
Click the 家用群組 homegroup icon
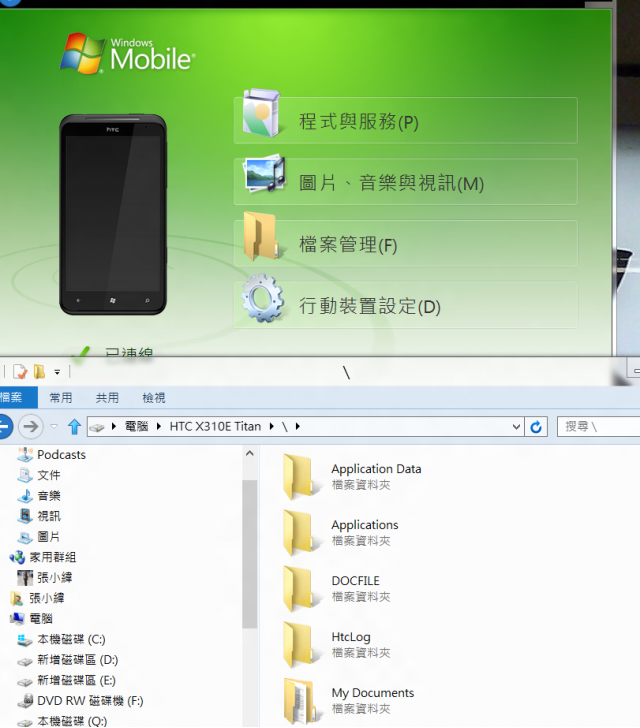17,557
